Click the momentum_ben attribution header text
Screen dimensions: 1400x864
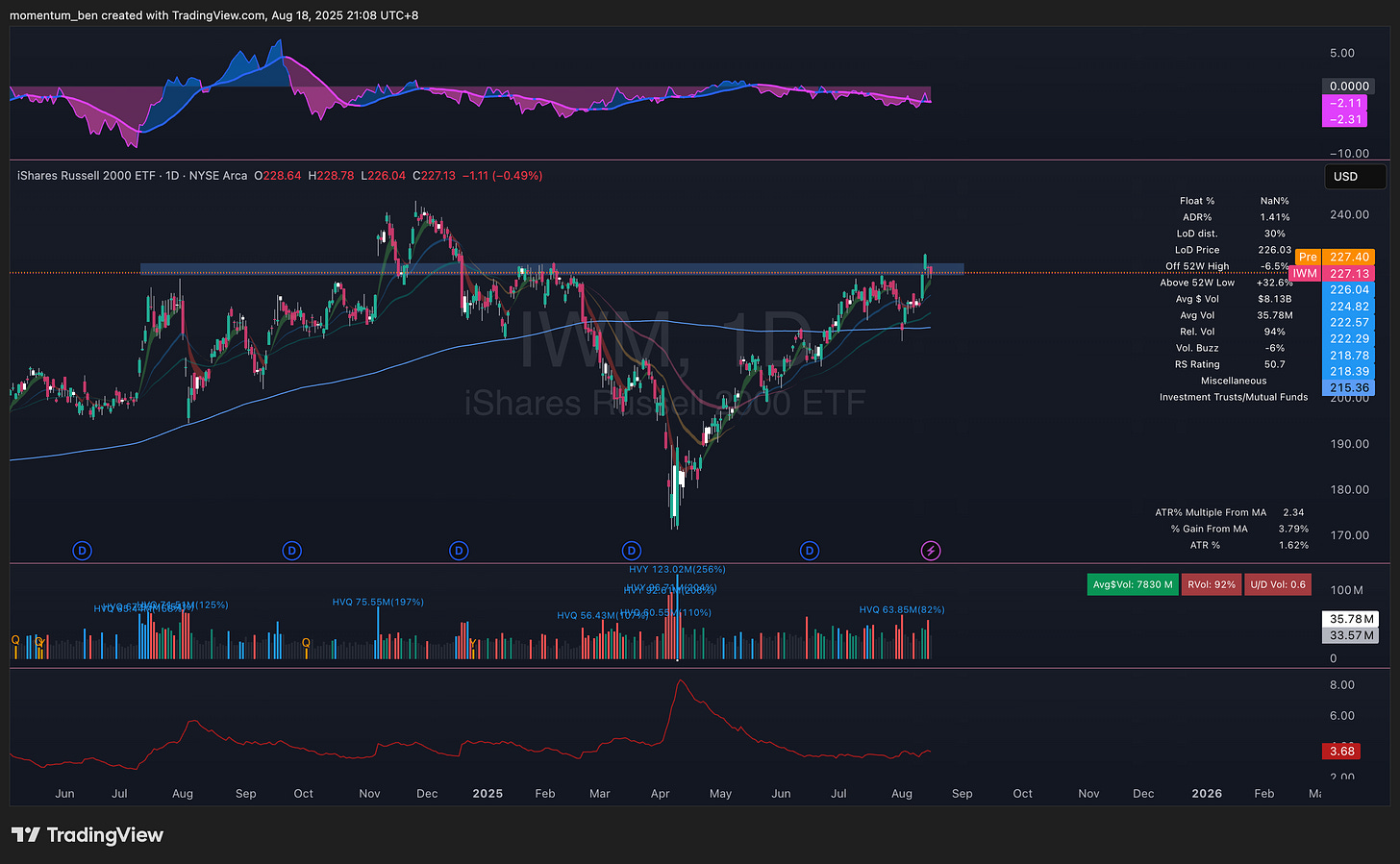213,15
